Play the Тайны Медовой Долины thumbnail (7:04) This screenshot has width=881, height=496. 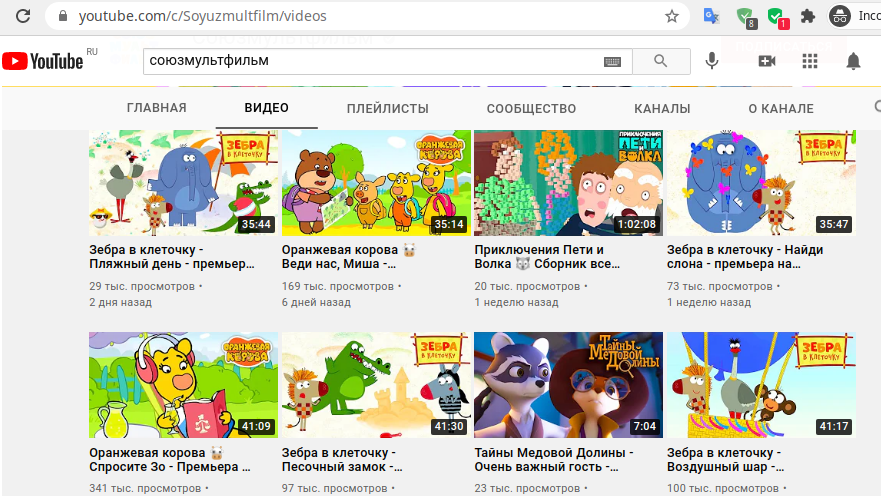(569, 385)
